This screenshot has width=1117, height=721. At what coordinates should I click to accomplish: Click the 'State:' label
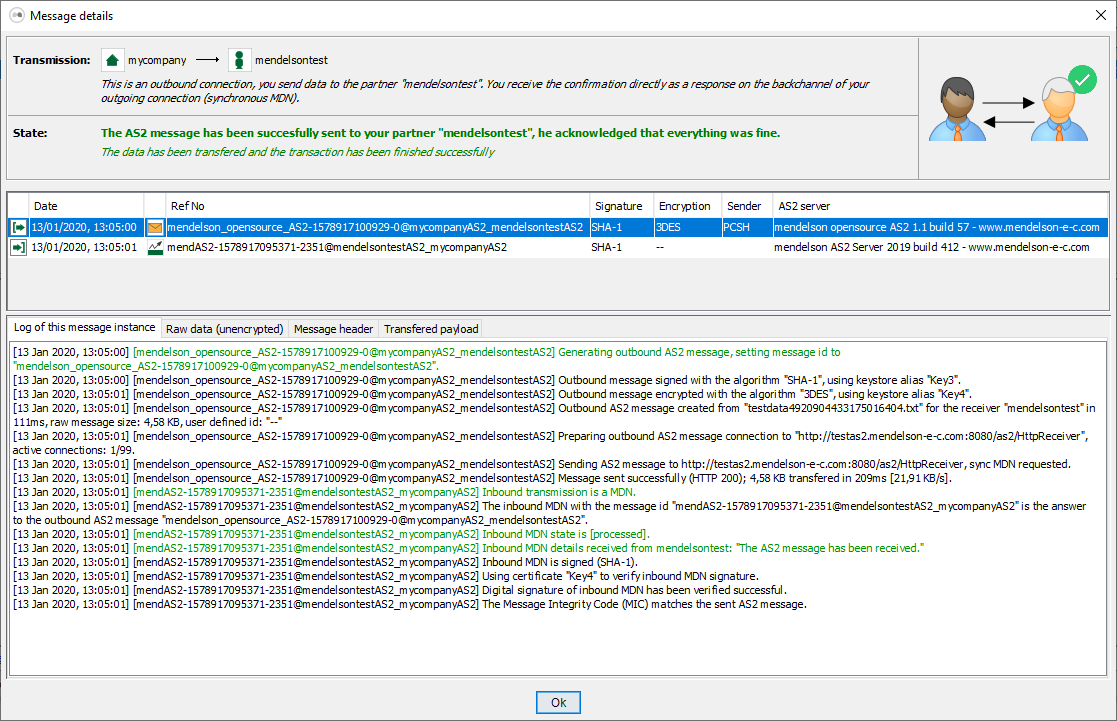pyautogui.click(x=30, y=133)
